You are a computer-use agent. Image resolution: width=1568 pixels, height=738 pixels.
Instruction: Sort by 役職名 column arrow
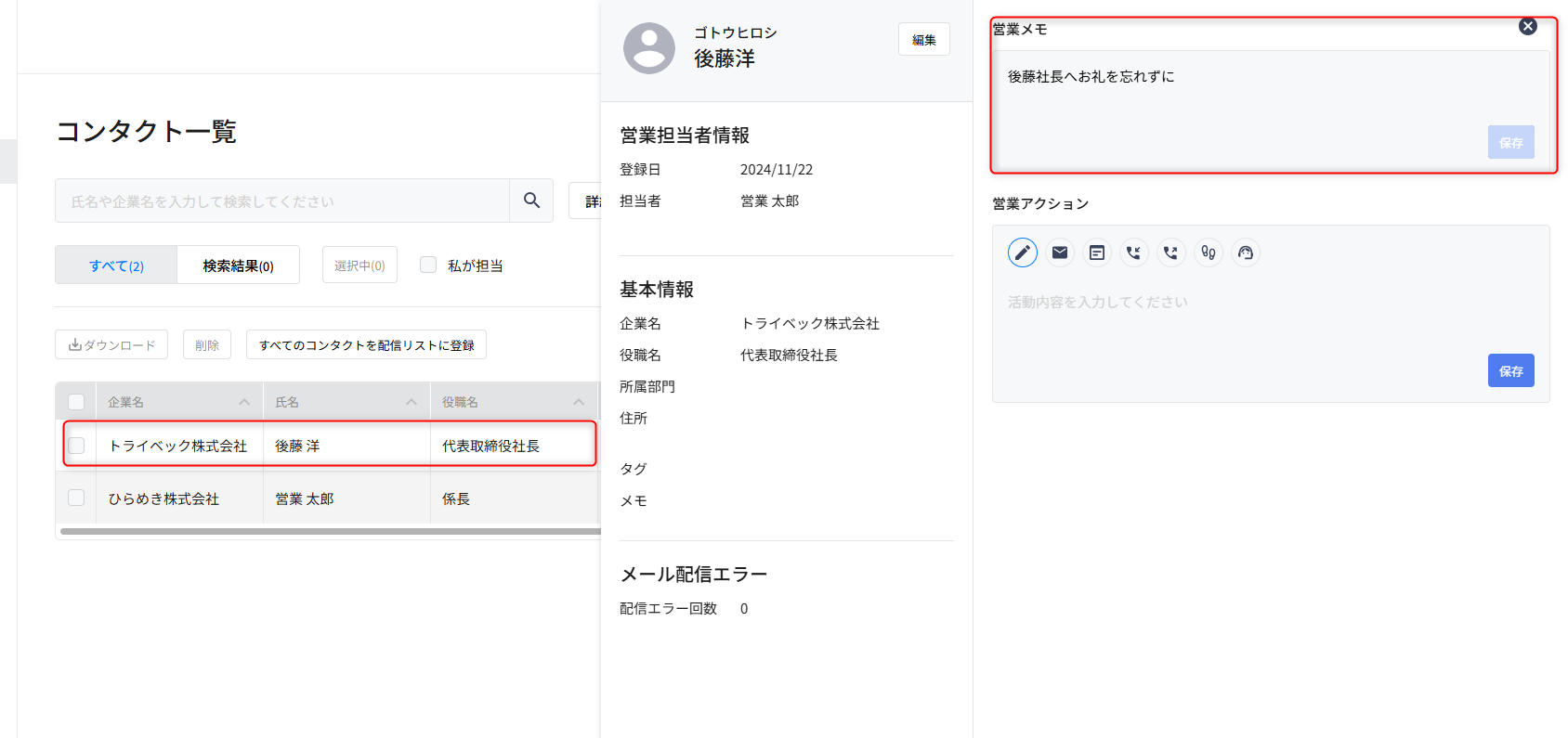pyautogui.click(x=579, y=402)
